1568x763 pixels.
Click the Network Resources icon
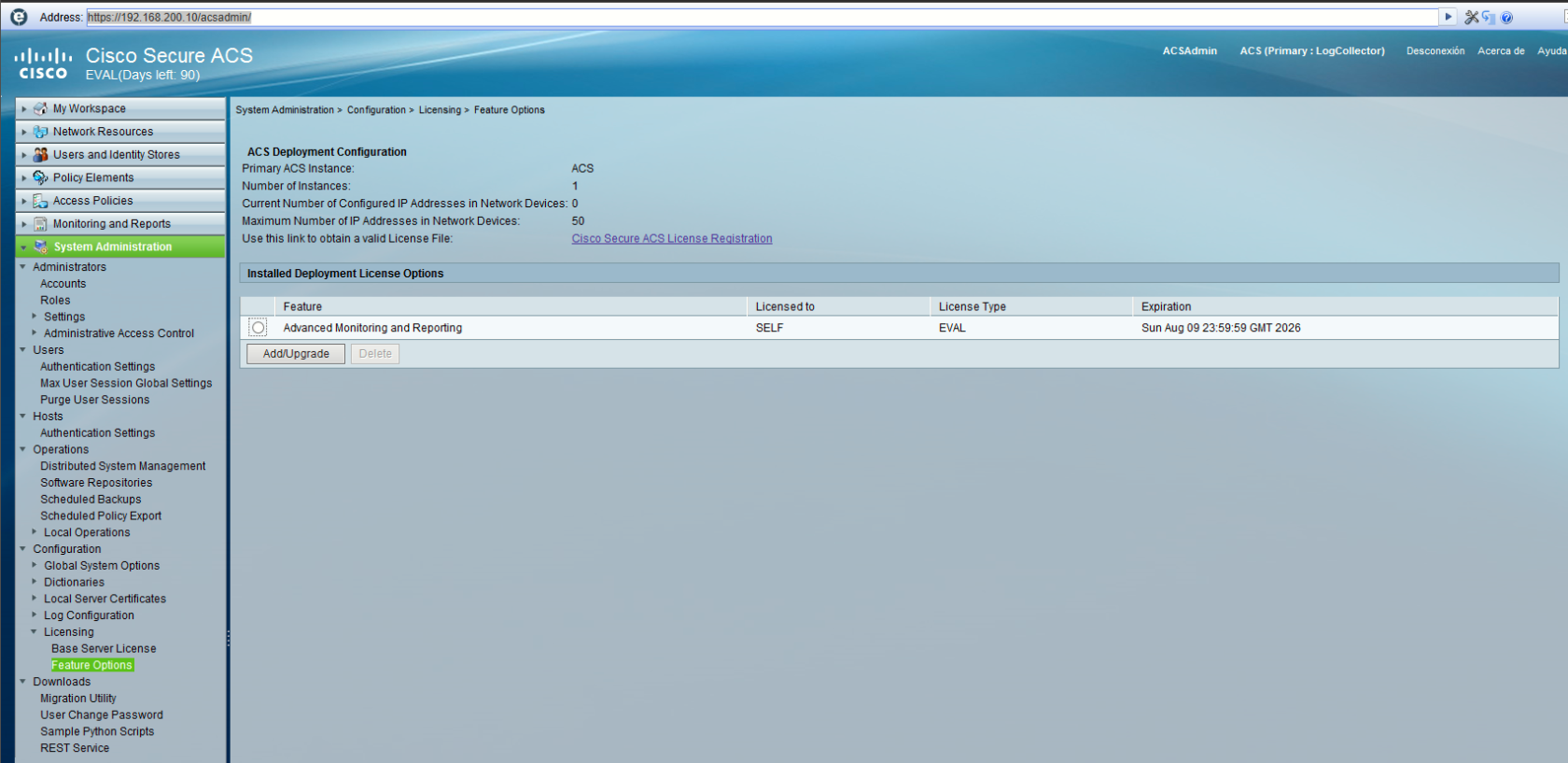40,132
